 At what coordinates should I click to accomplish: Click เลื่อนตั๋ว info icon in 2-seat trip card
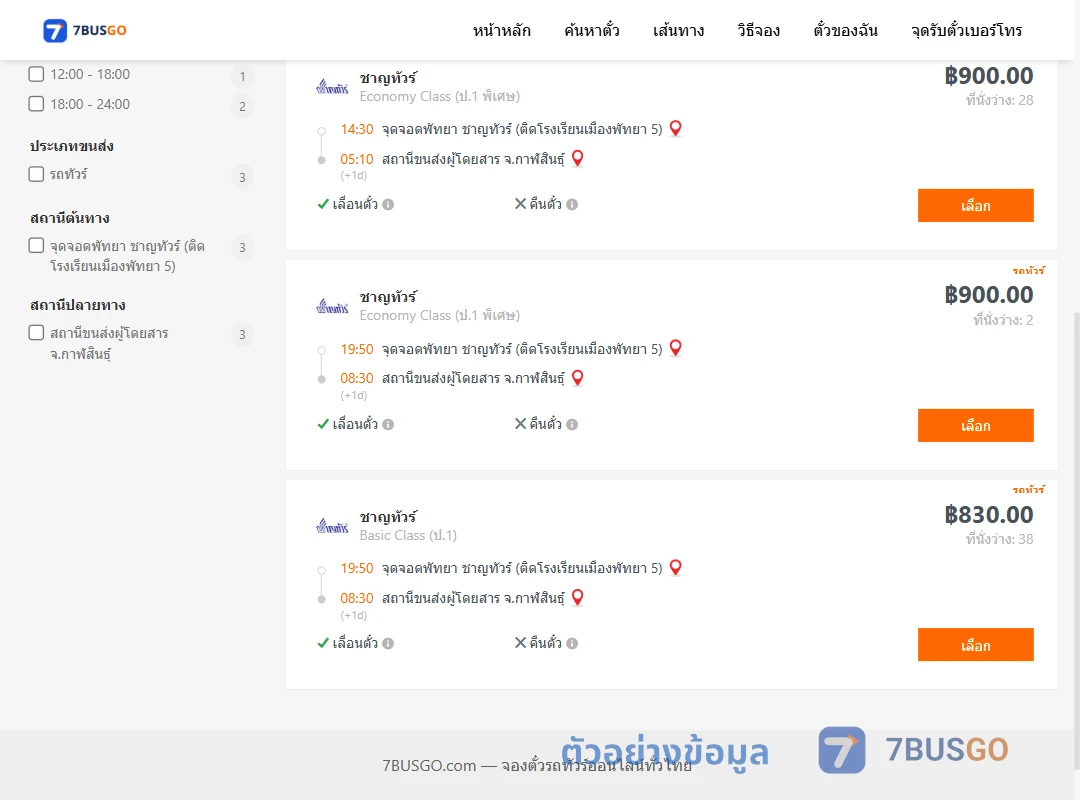click(388, 424)
